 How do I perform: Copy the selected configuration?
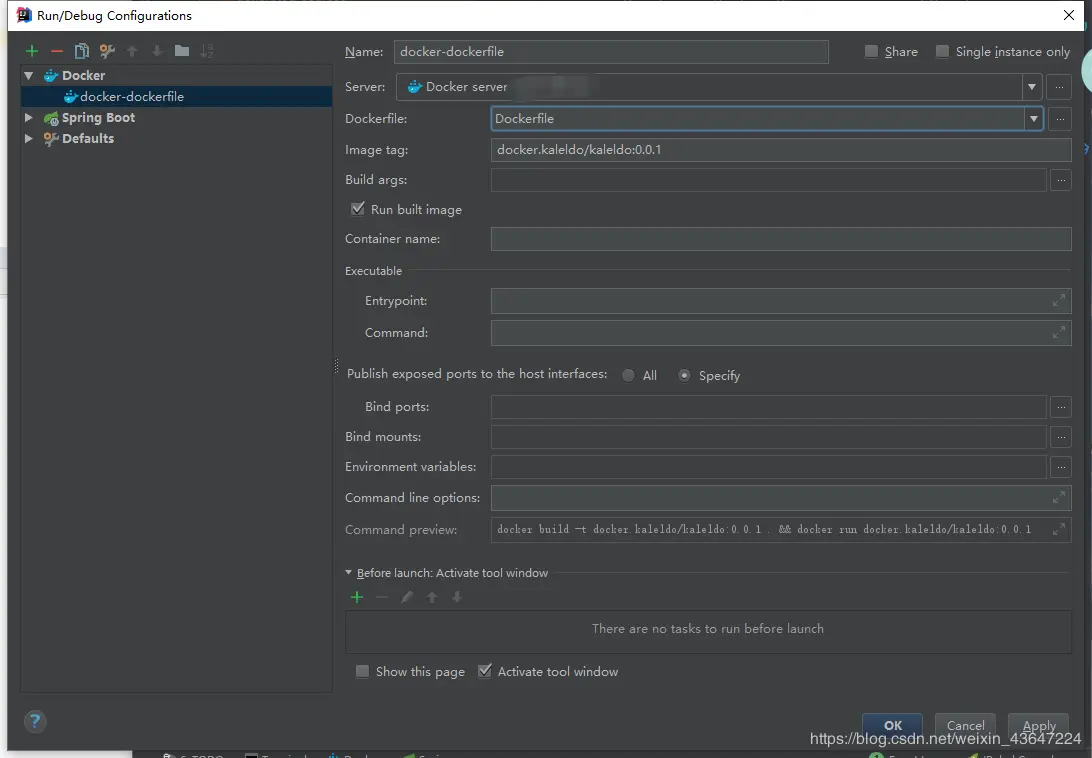coord(81,51)
